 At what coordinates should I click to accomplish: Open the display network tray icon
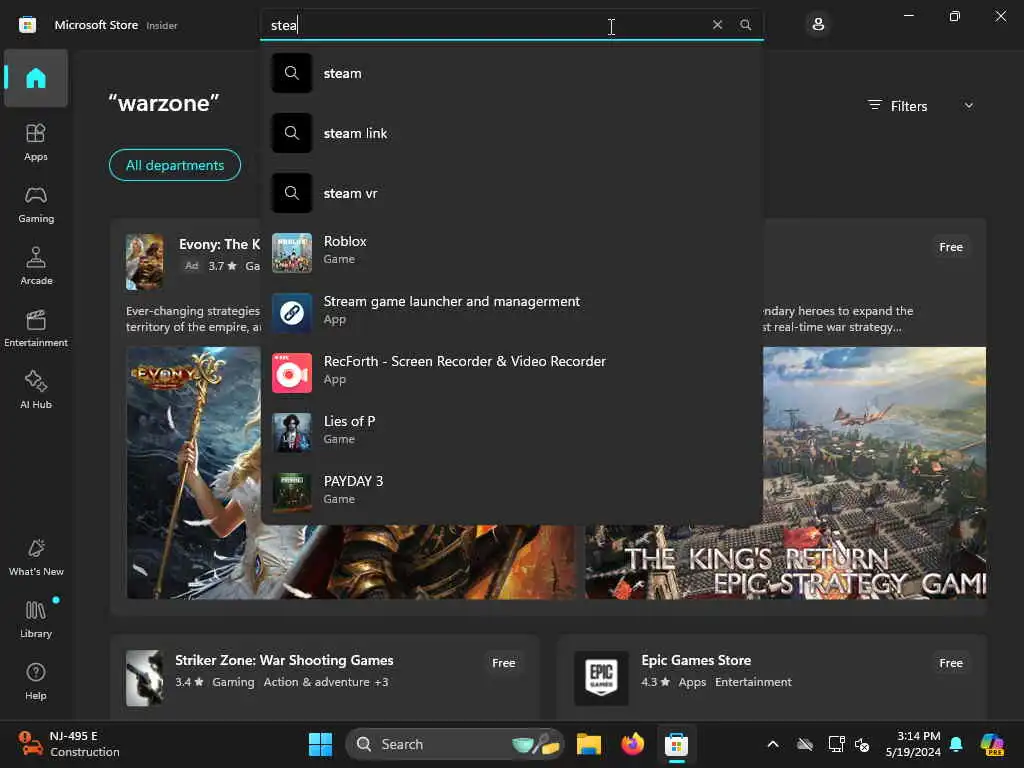(x=835, y=744)
